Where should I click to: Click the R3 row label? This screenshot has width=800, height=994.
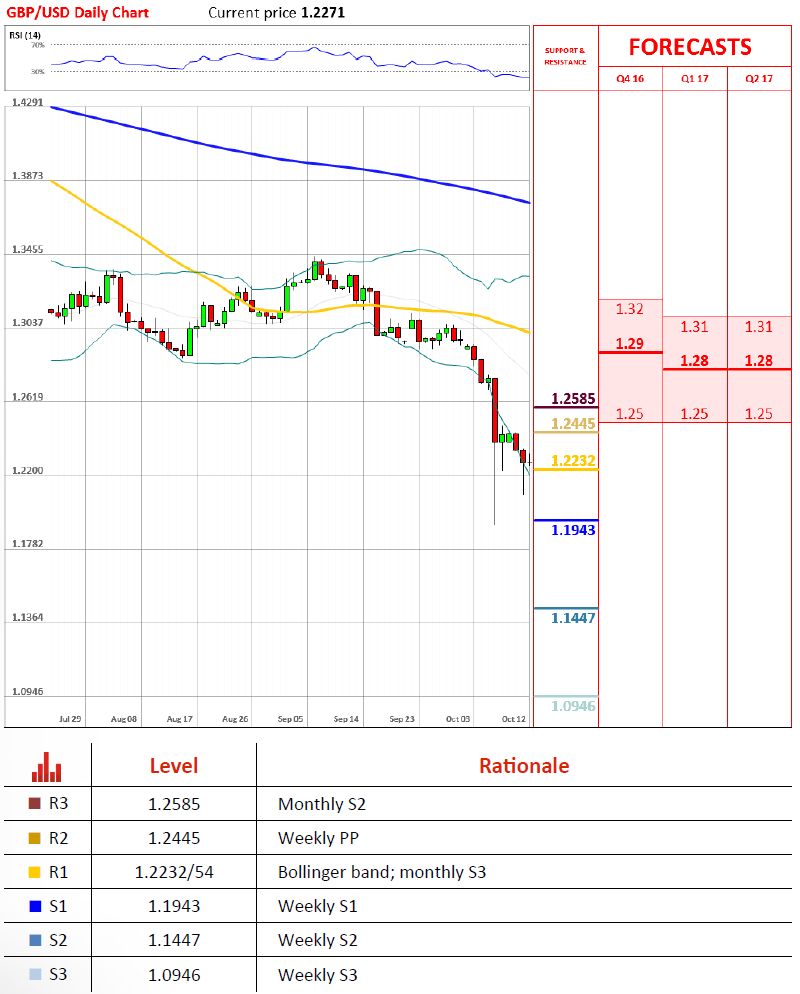[x=58, y=804]
